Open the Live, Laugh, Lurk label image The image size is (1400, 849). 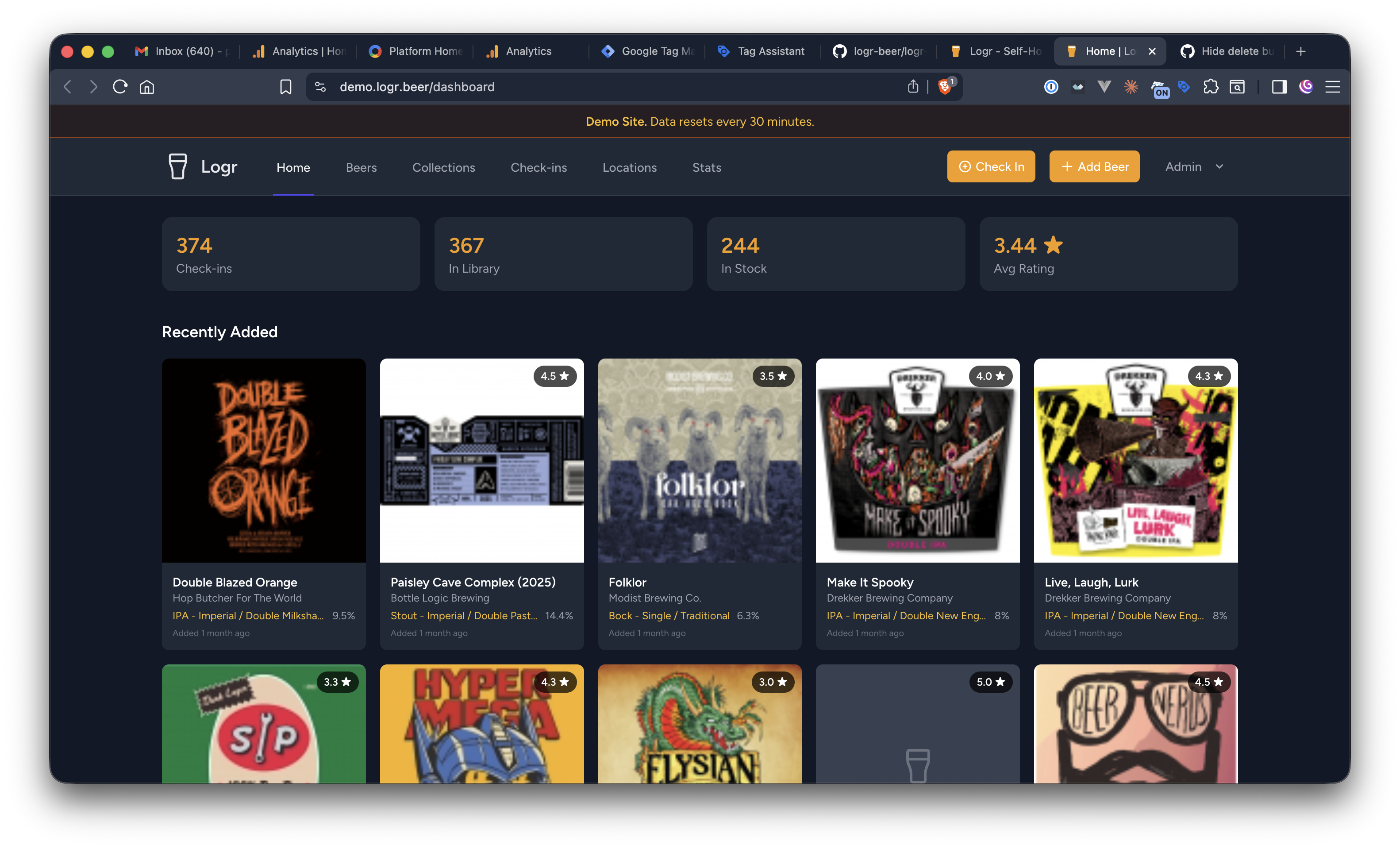pos(1136,460)
